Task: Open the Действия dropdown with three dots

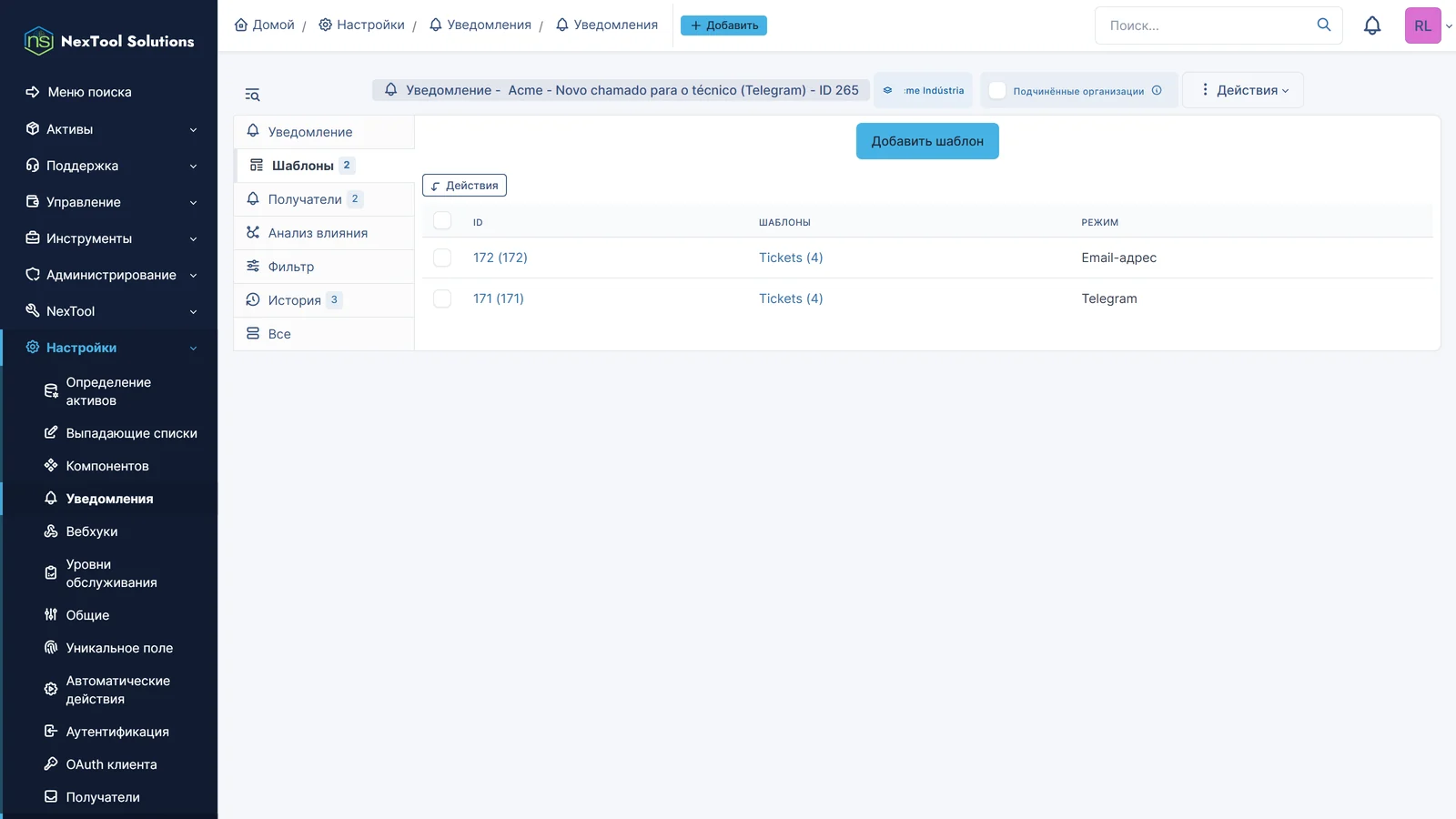Action: tap(1243, 90)
